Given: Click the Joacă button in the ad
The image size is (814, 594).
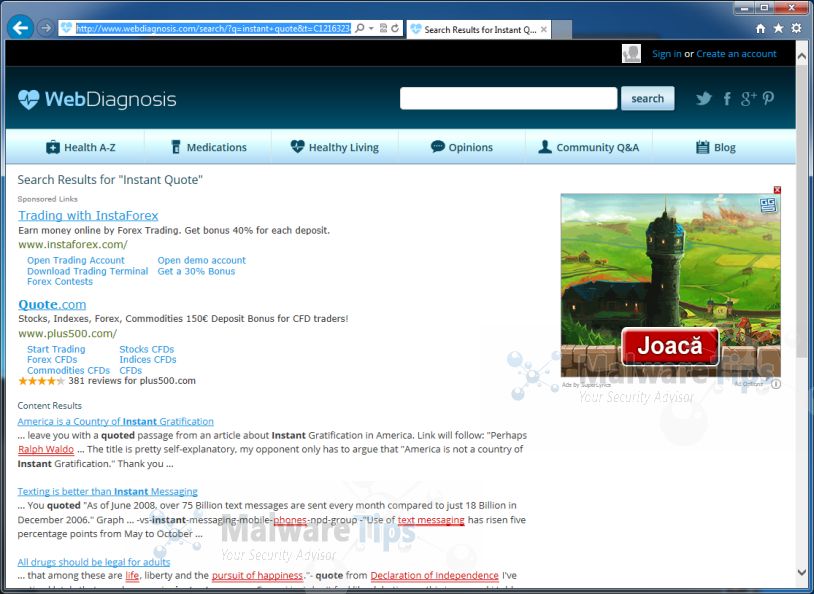Looking at the screenshot, I should click(670, 345).
